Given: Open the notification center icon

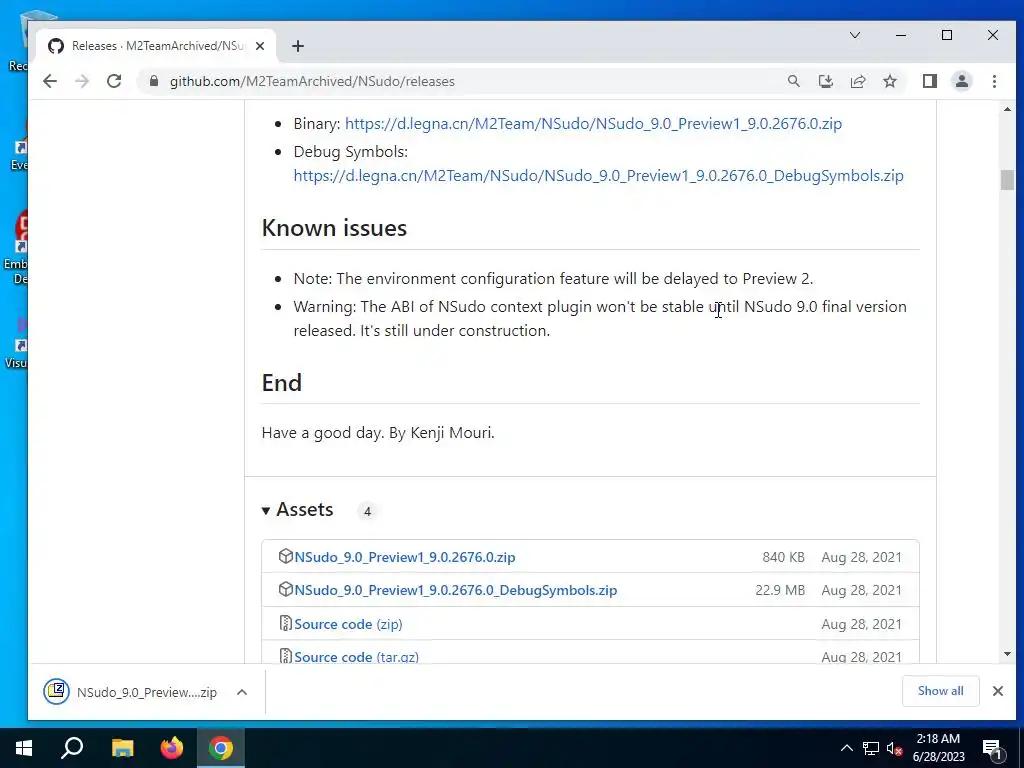Looking at the screenshot, I should [x=992, y=749].
